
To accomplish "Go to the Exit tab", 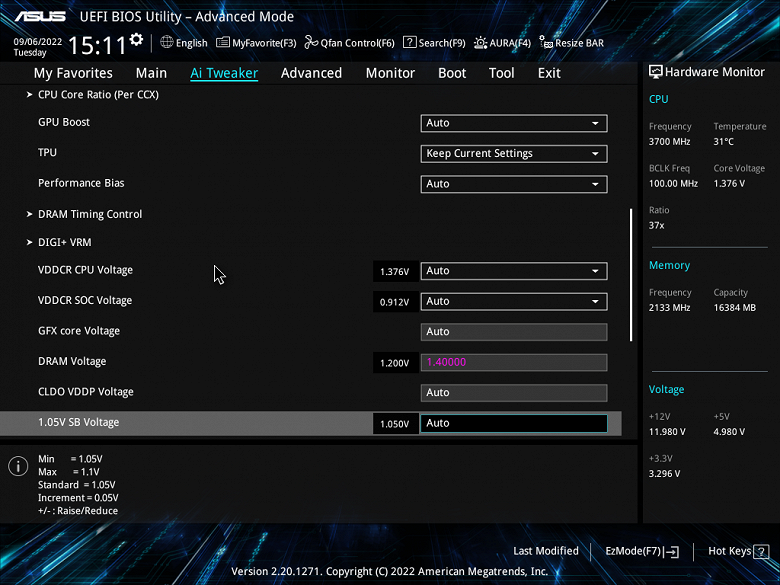I will pyautogui.click(x=549, y=73).
